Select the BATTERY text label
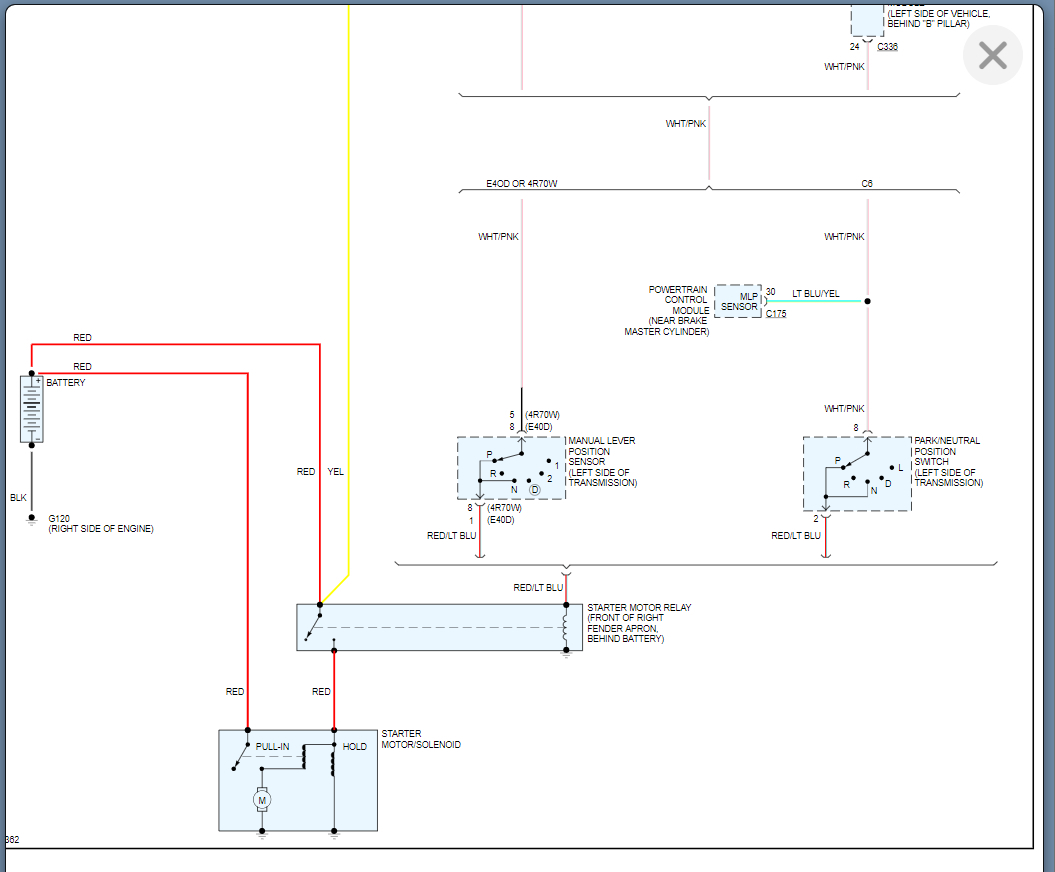Screen dimensions: 1055x872 pyautogui.click(x=66, y=383)
